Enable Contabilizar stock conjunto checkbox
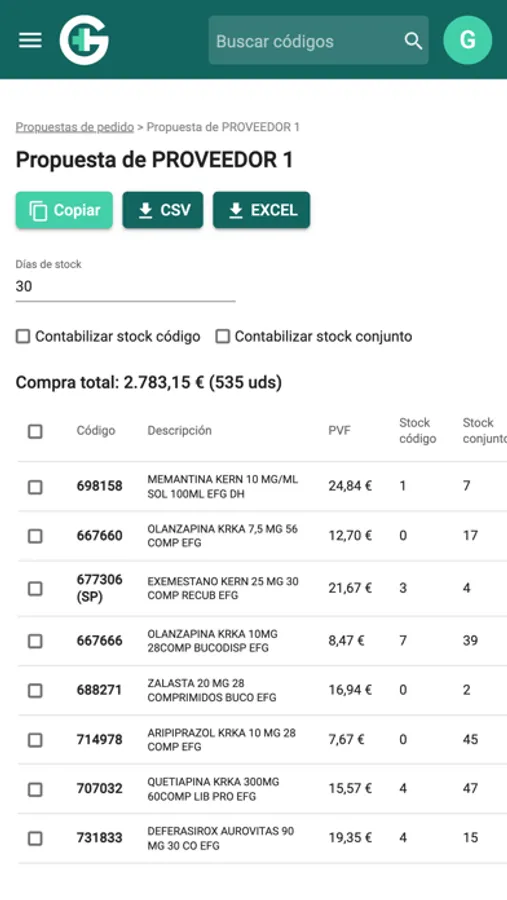 (223, 336)
